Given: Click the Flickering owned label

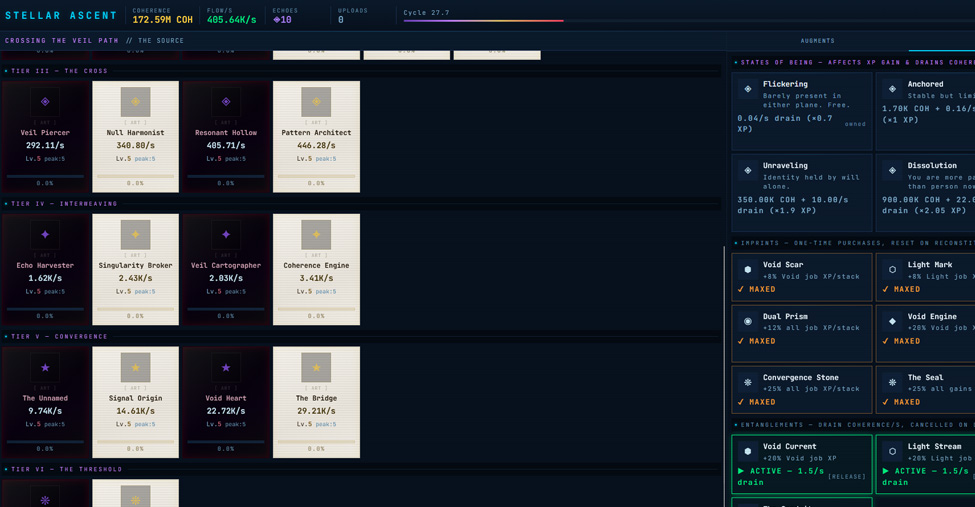Looking at the screenshot, I should click(855, 124).
